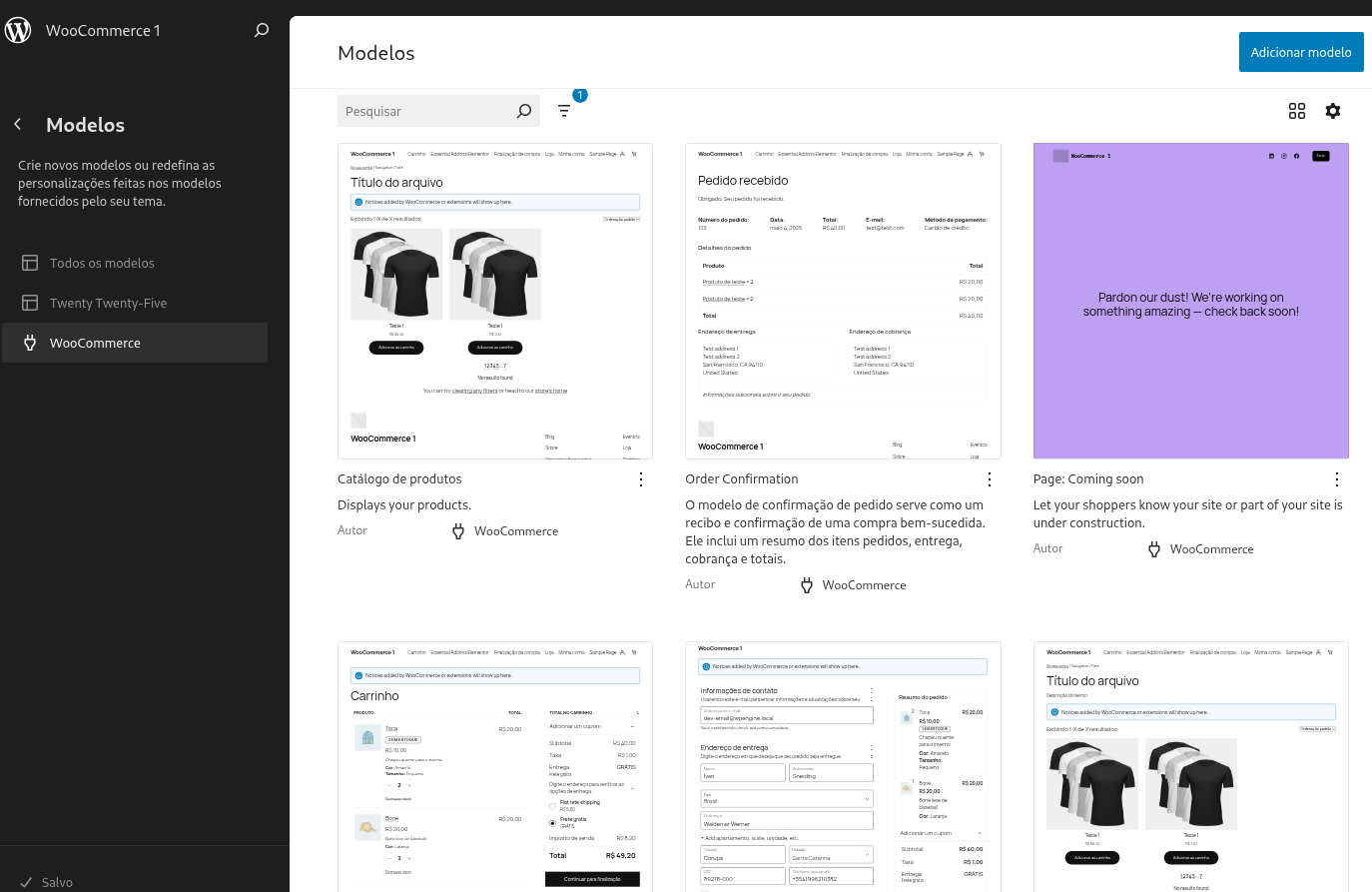Screen dimensions: 1372x892
Task: Click the search magnifier in Pesquisar field
Action: tap(524, 111)
